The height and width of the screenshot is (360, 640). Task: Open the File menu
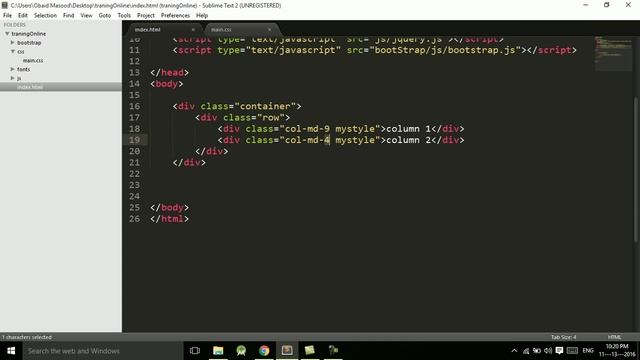pos(7,16)
